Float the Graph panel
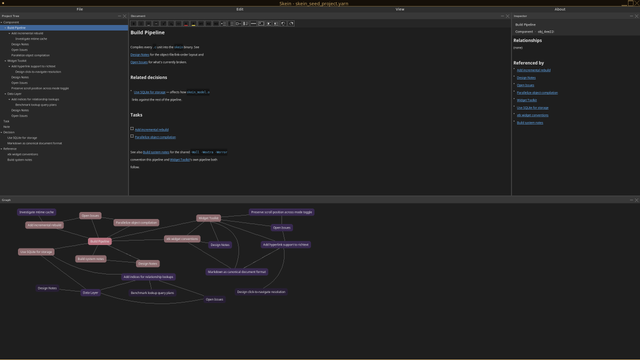Screen dimensions: 640x360 (x=631, y=200)
